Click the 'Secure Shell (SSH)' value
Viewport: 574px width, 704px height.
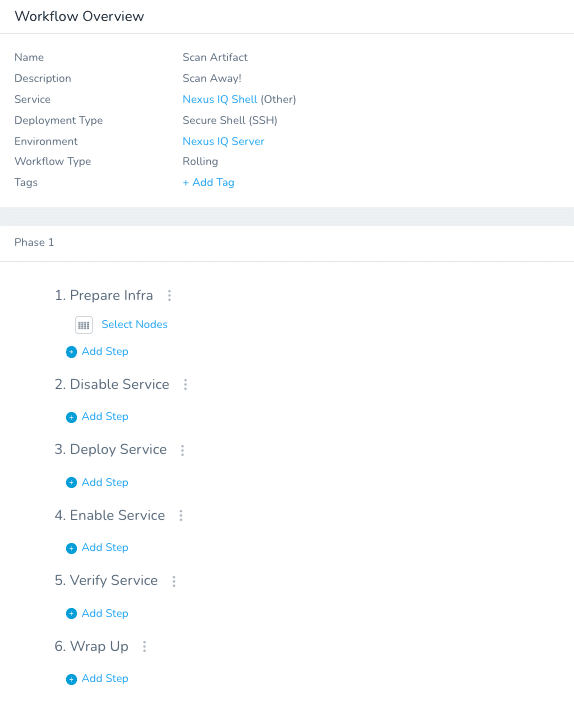click(230, 120)
